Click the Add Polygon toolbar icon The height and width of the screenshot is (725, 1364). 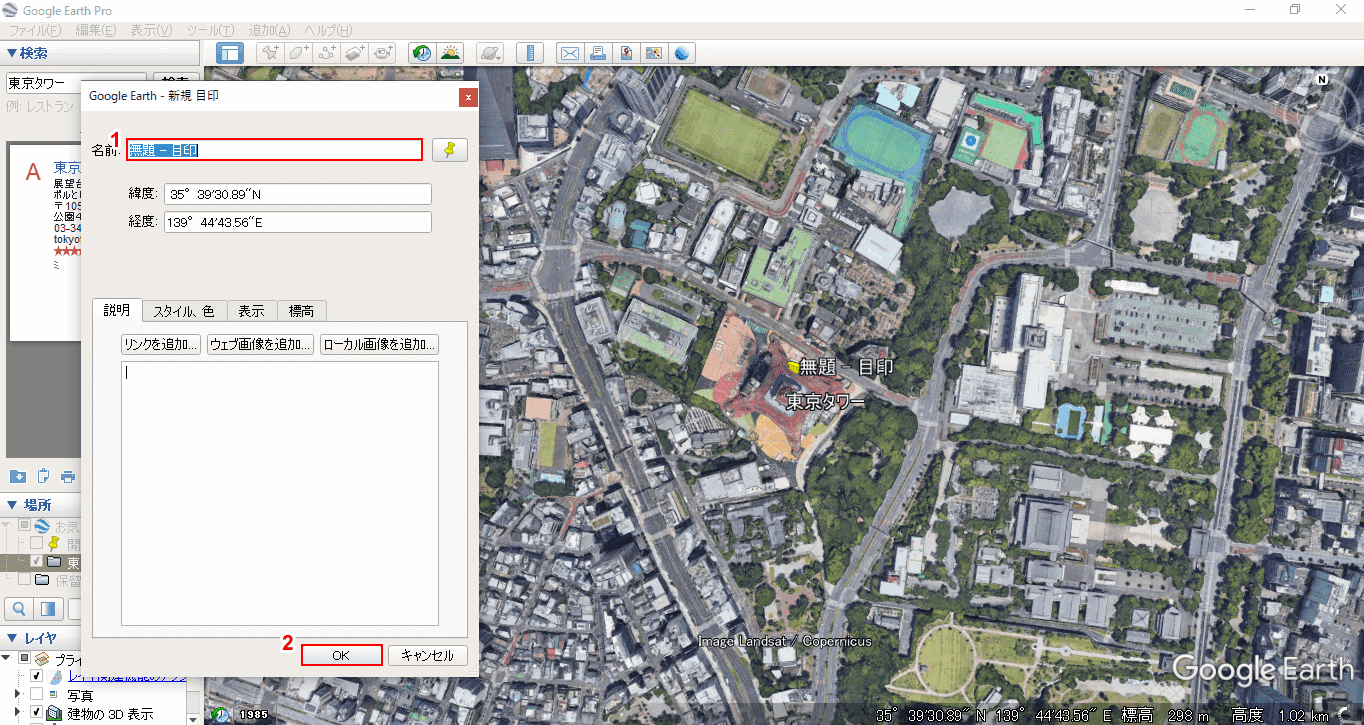(x=298, y=53)
